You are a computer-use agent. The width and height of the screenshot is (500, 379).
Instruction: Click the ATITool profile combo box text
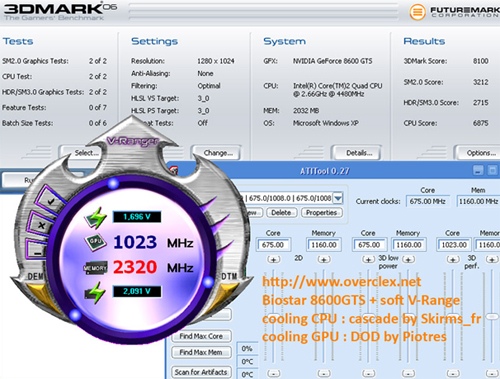(289, 198)
